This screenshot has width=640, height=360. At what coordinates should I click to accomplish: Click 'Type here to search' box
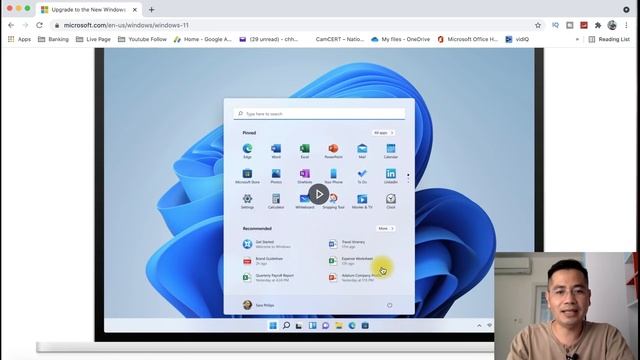(319, 113)
